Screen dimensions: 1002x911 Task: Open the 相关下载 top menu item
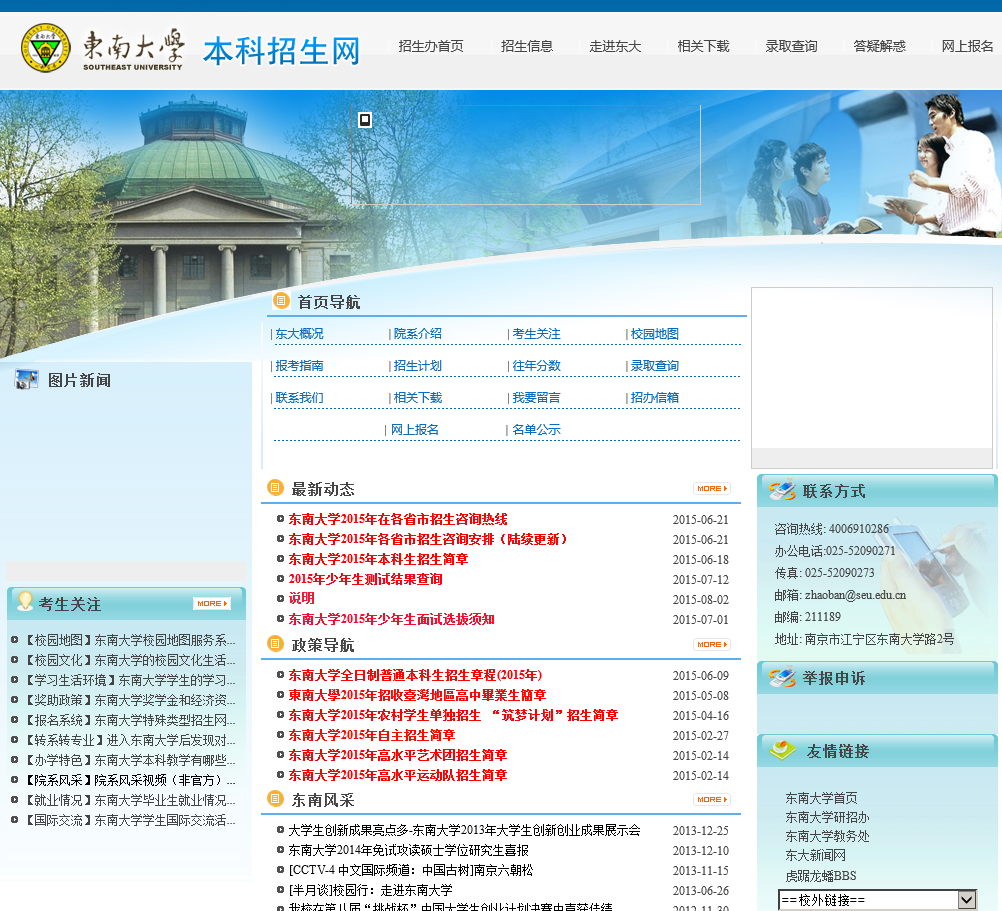click(703, 47)
